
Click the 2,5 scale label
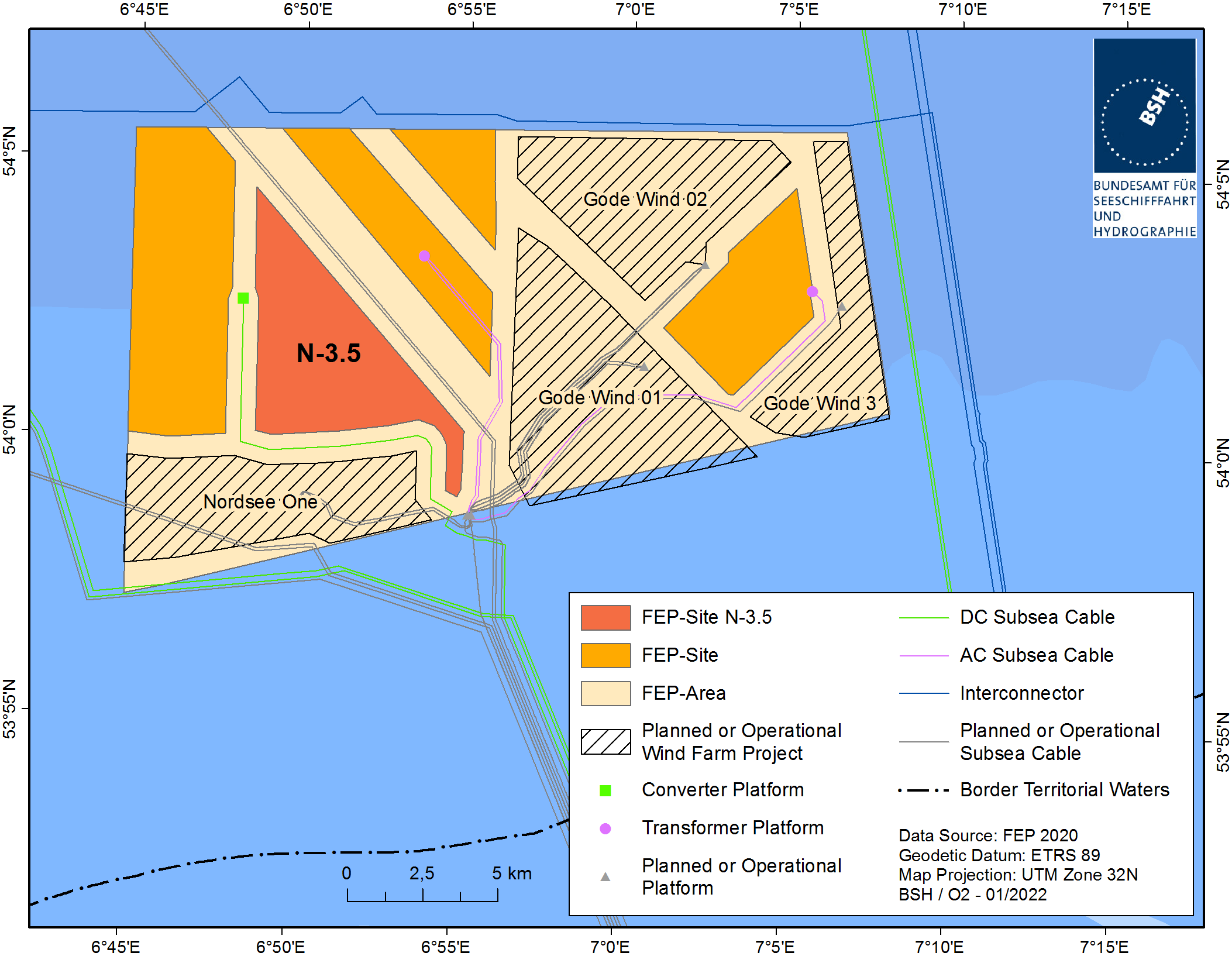[x=422, y=874]
